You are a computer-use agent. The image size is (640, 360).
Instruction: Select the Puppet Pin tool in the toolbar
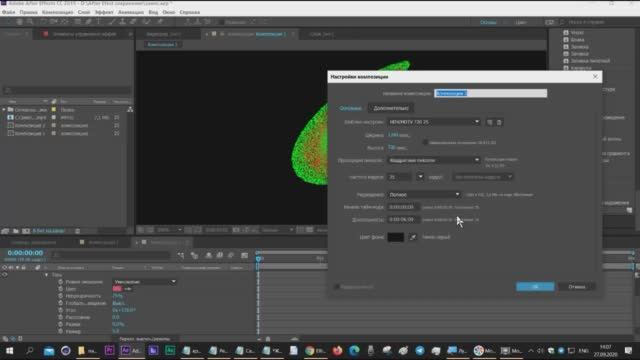click(x=160, y=22)
